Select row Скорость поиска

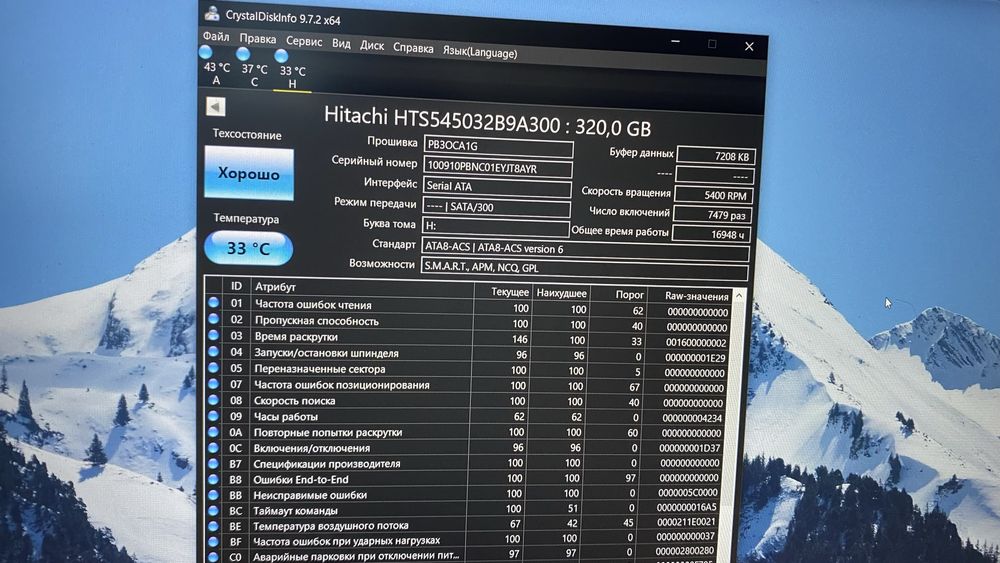pos(467,402)
